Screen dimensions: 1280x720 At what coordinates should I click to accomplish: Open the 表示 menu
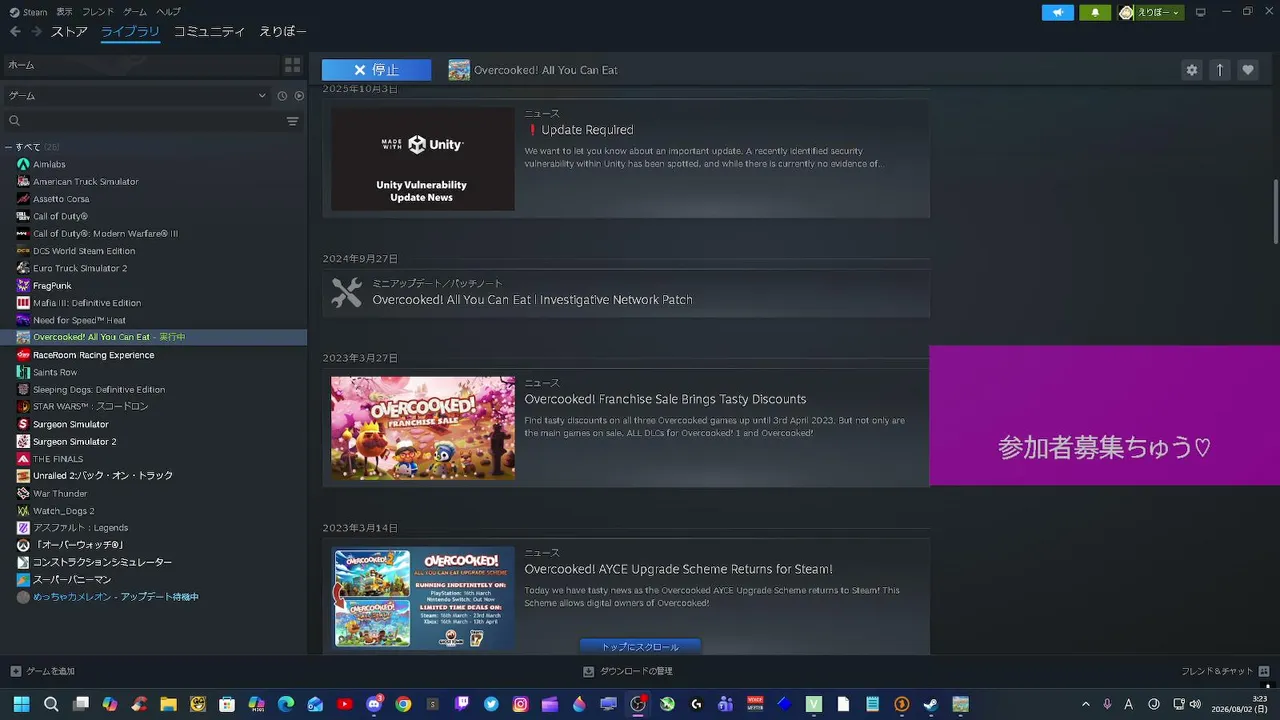pos(64,12)
